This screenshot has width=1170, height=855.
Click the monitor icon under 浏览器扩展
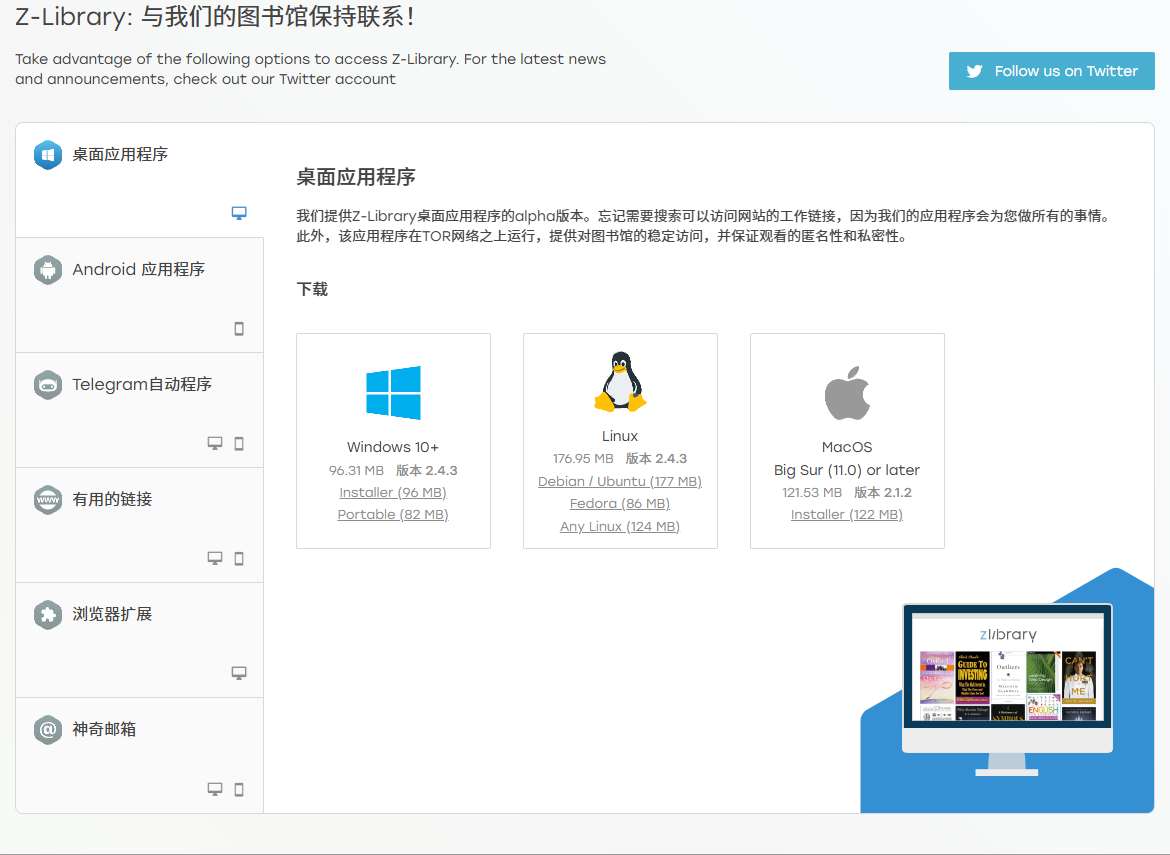(239, 673)
